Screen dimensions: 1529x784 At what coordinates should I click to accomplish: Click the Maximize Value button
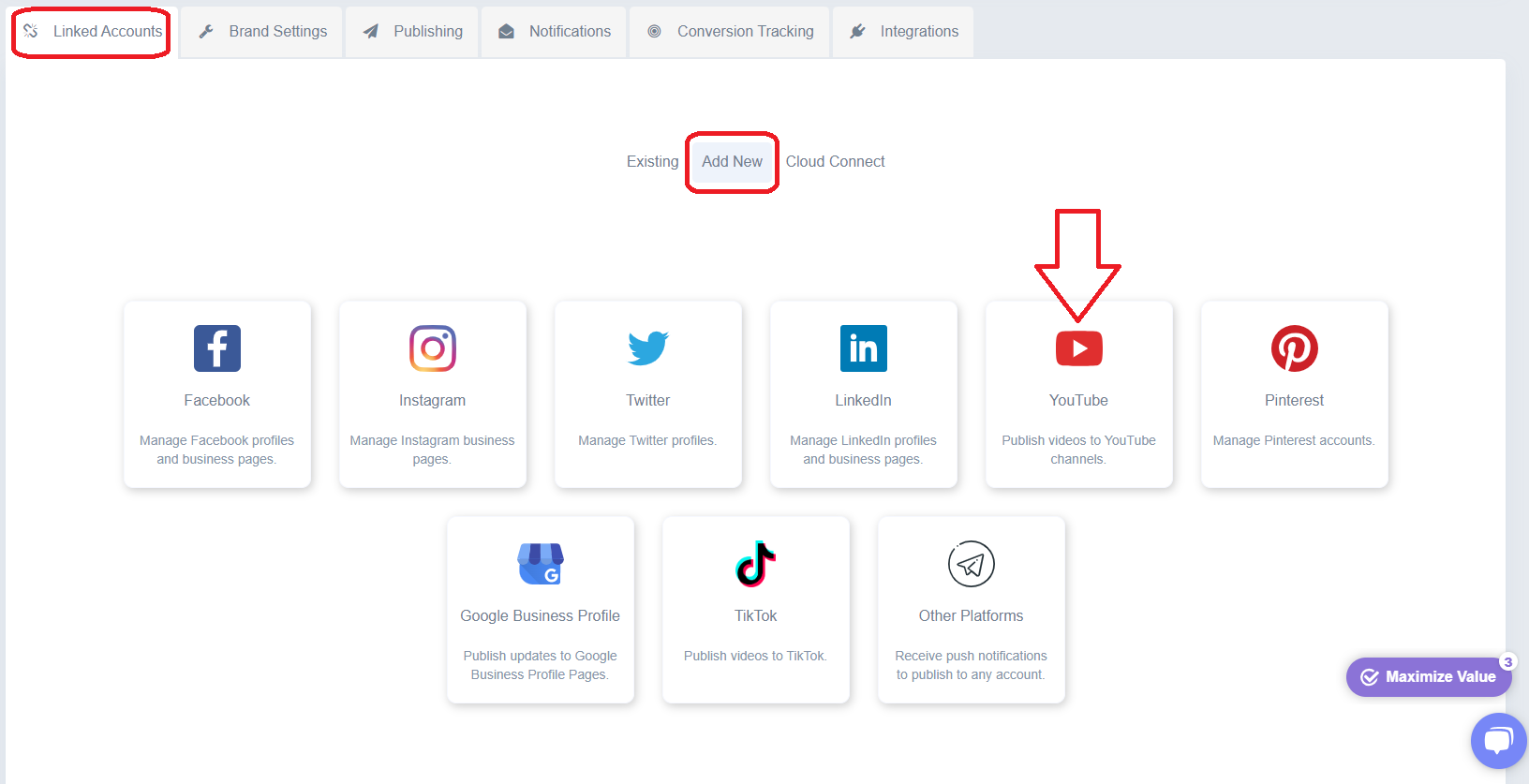(x=1430, y=677)
